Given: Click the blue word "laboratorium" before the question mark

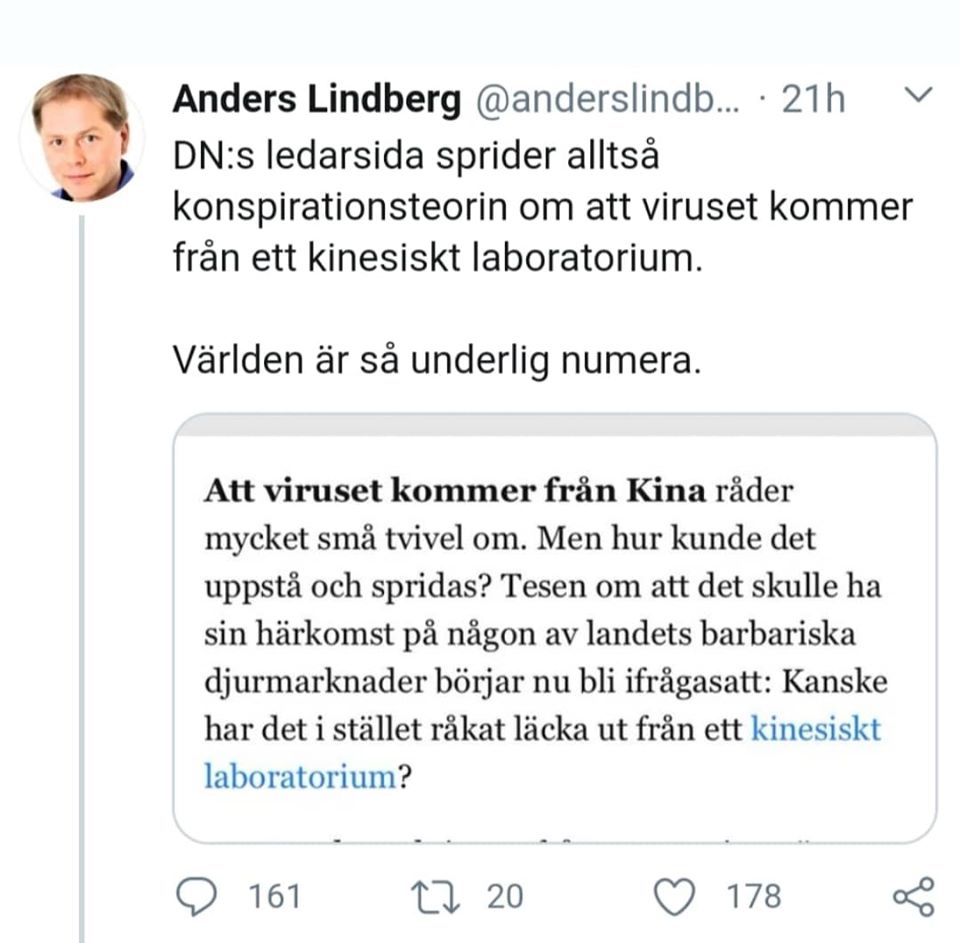Looking at the screenshot, I should click(300, 775).
